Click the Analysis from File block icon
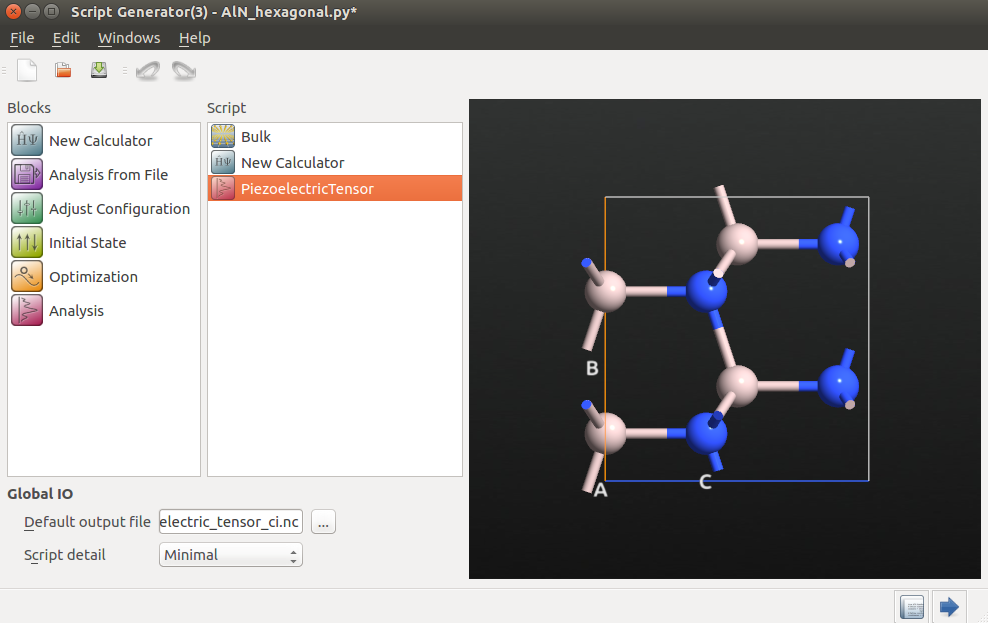The width and height of the screenshot is (988, 623). (x=27, y=174)
